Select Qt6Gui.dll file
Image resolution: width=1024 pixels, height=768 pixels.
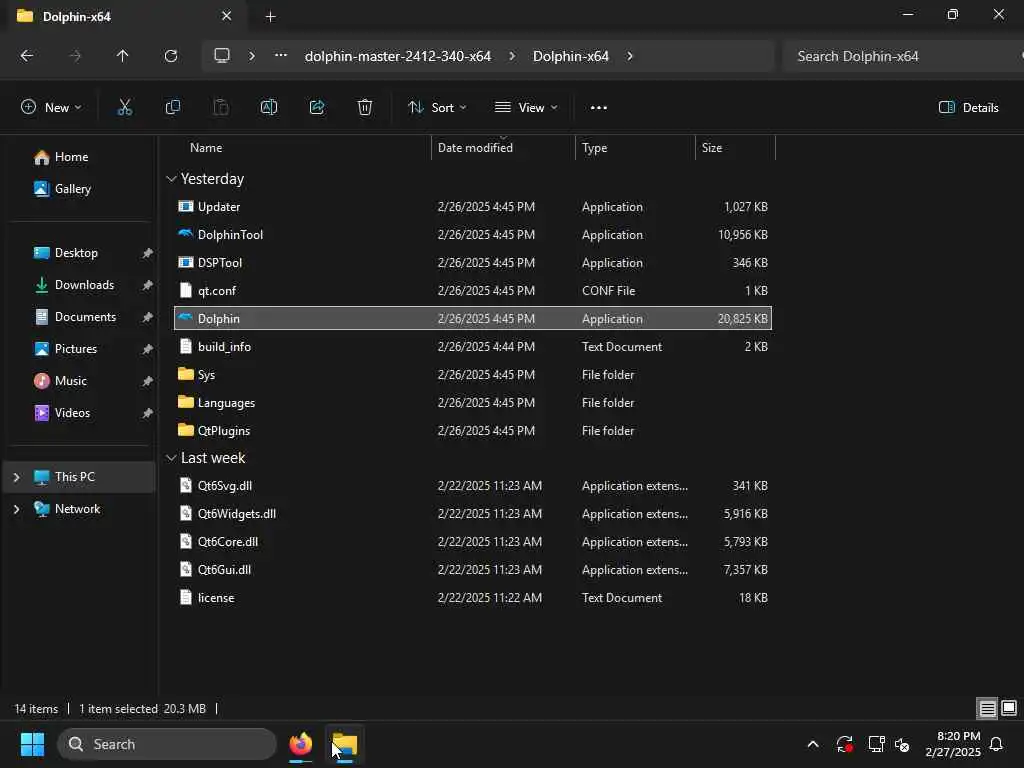pyautogui.click(x=472, y=569)
